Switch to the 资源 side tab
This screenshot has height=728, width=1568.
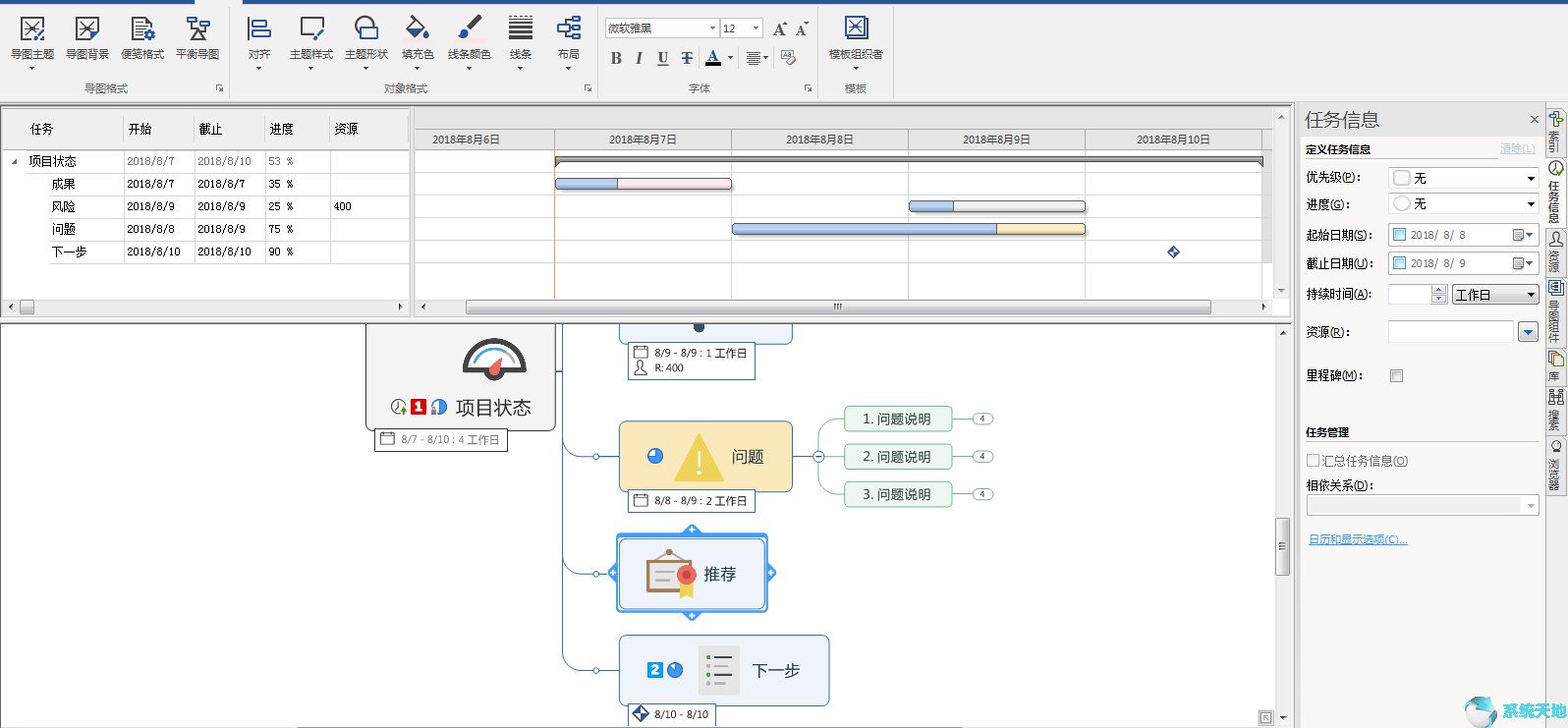[1556, 252]
